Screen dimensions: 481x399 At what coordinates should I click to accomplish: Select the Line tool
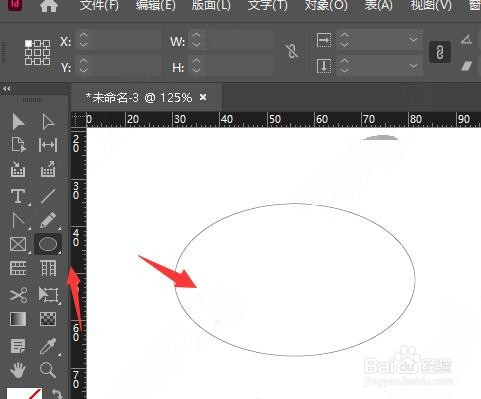(x=48, y=196)
